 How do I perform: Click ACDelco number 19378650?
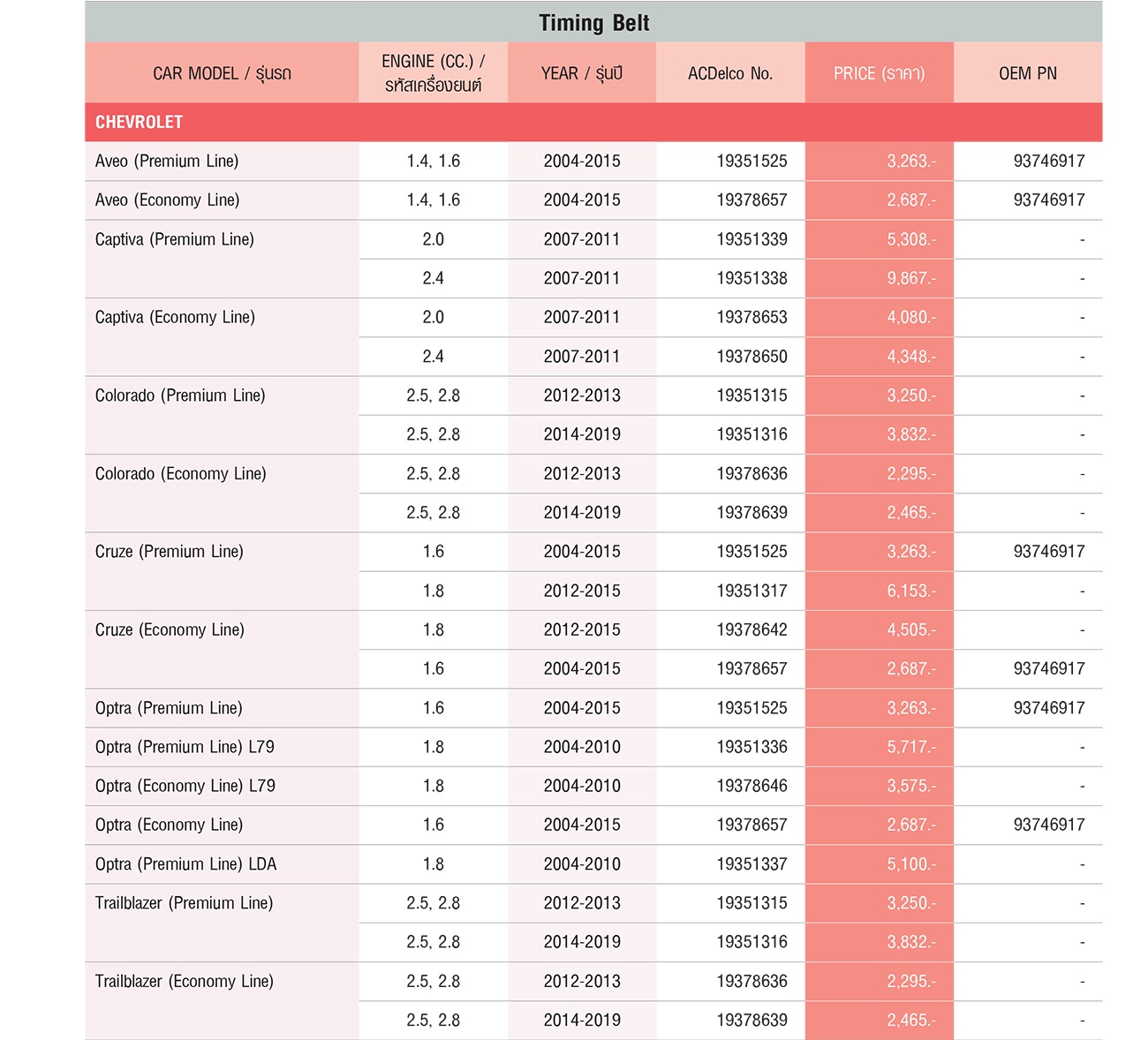pyautogui.click(x=751, y=357)
